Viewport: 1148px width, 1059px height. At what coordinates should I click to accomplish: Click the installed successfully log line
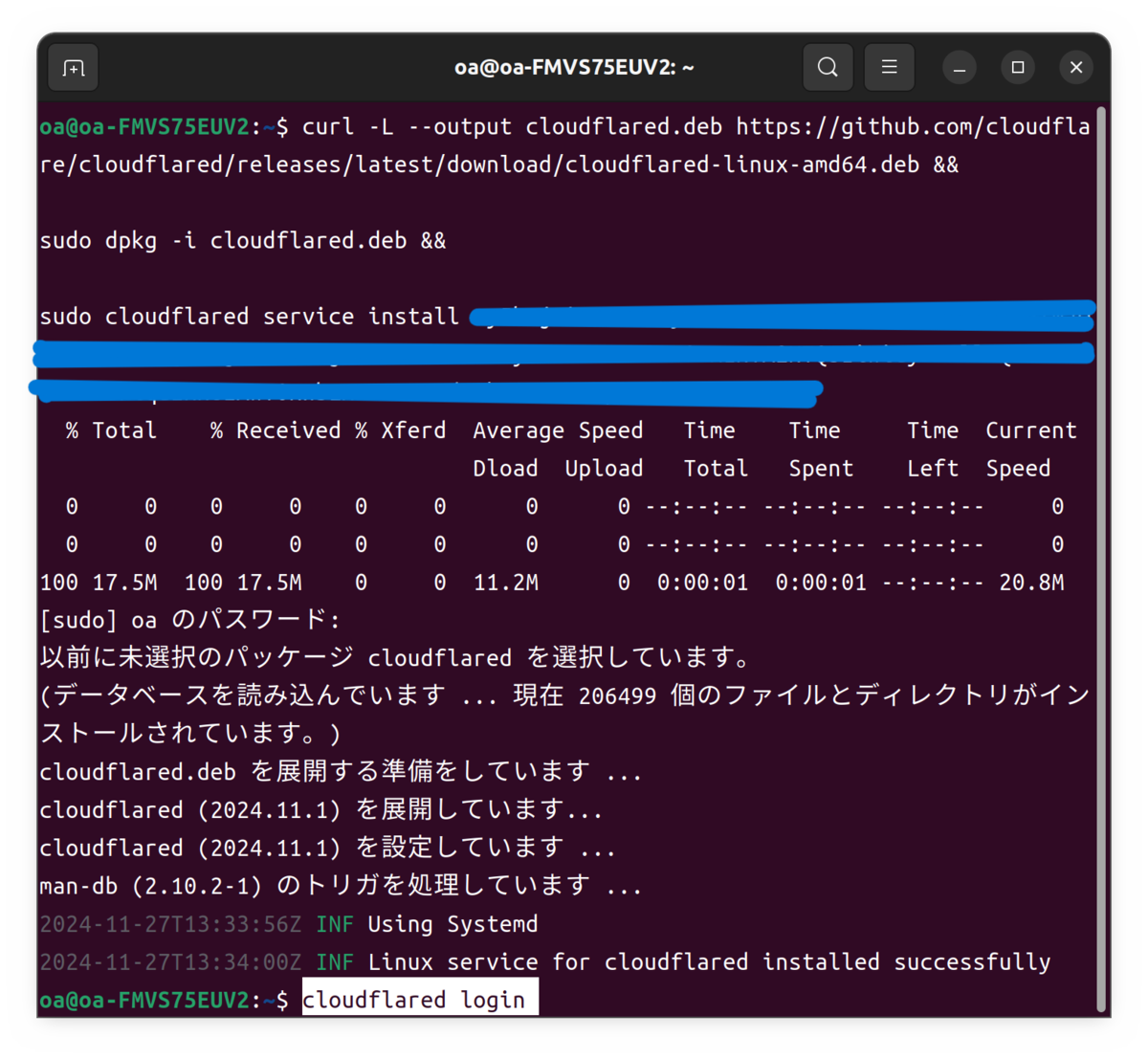[x=545, y=962]
